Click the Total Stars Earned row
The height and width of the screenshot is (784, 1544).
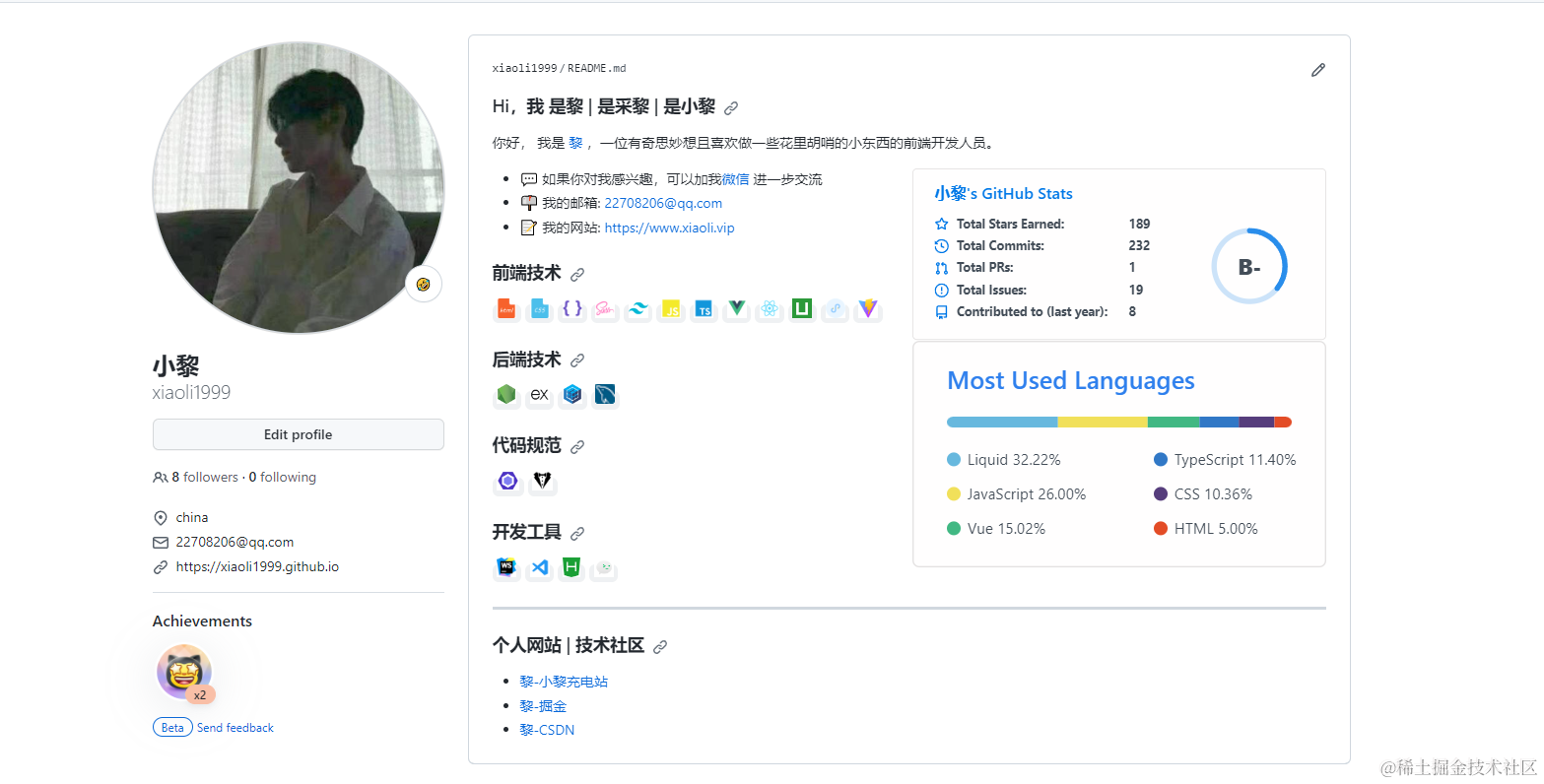[x=1042, y=224]
